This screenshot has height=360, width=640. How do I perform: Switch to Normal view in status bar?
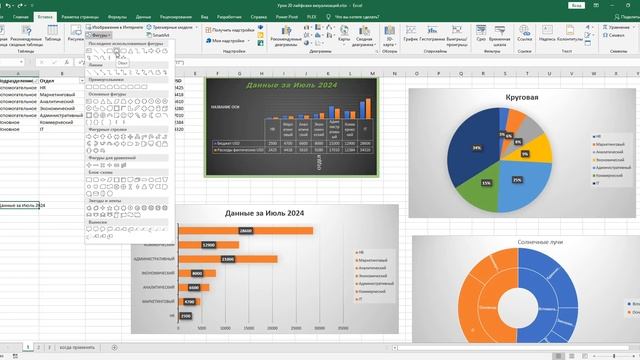(558, 356)
